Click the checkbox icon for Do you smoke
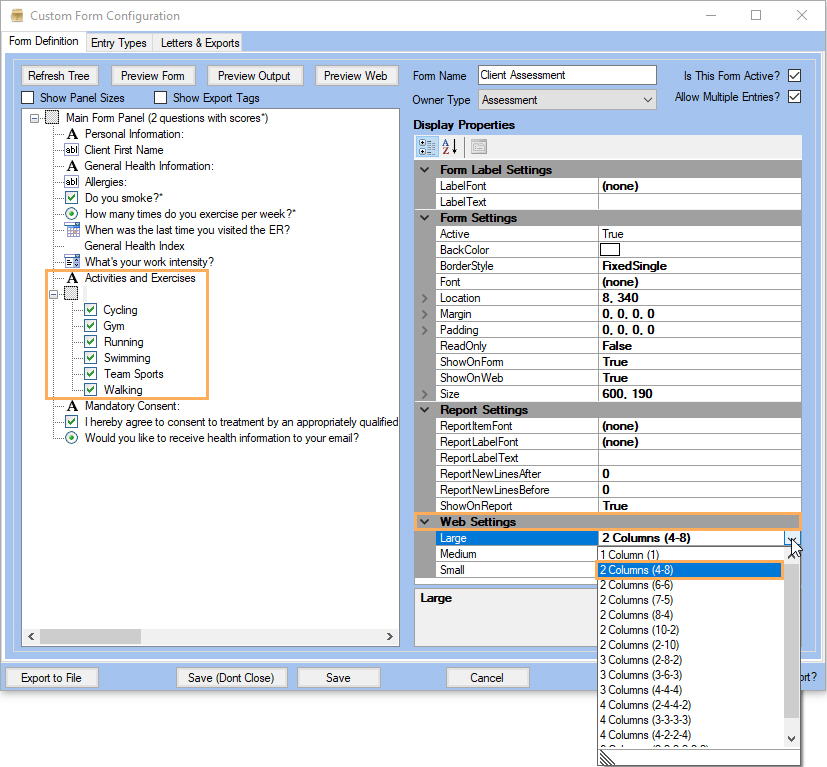Image resolution: width=827 pixels, height=767 pixels. pyautogui.click(x=72, y=198)
